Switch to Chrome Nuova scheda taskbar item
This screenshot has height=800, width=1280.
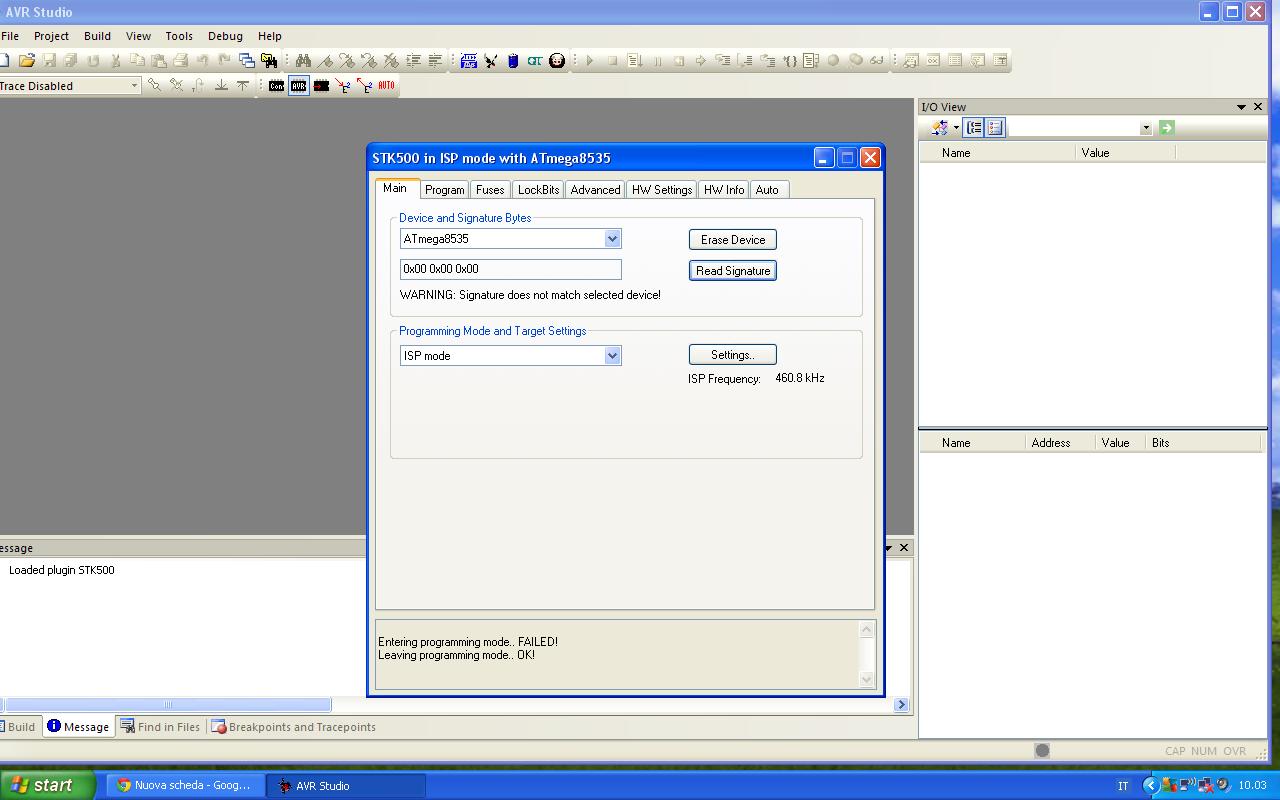186,786
